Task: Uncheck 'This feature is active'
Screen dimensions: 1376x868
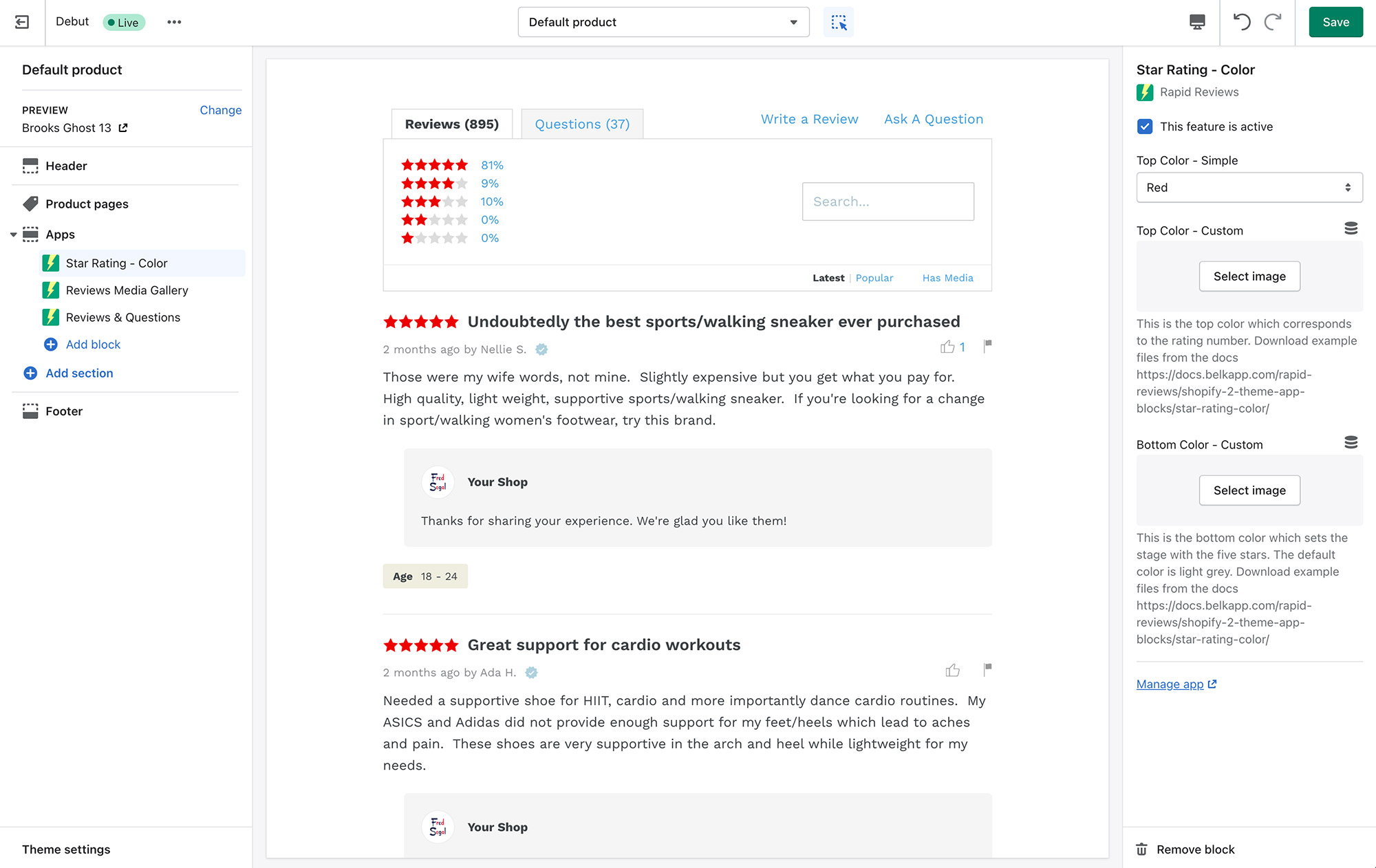Action: (x=1145, y=127)
